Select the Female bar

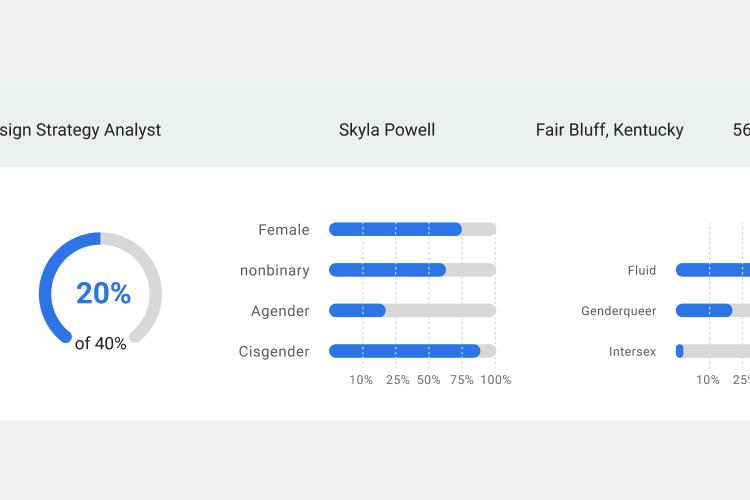pos(412,229)
